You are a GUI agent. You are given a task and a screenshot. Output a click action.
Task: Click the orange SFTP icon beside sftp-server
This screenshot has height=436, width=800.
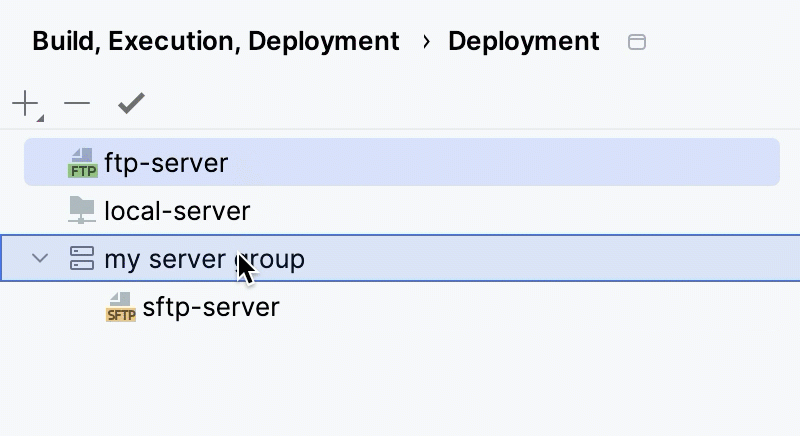click(120, 308)
